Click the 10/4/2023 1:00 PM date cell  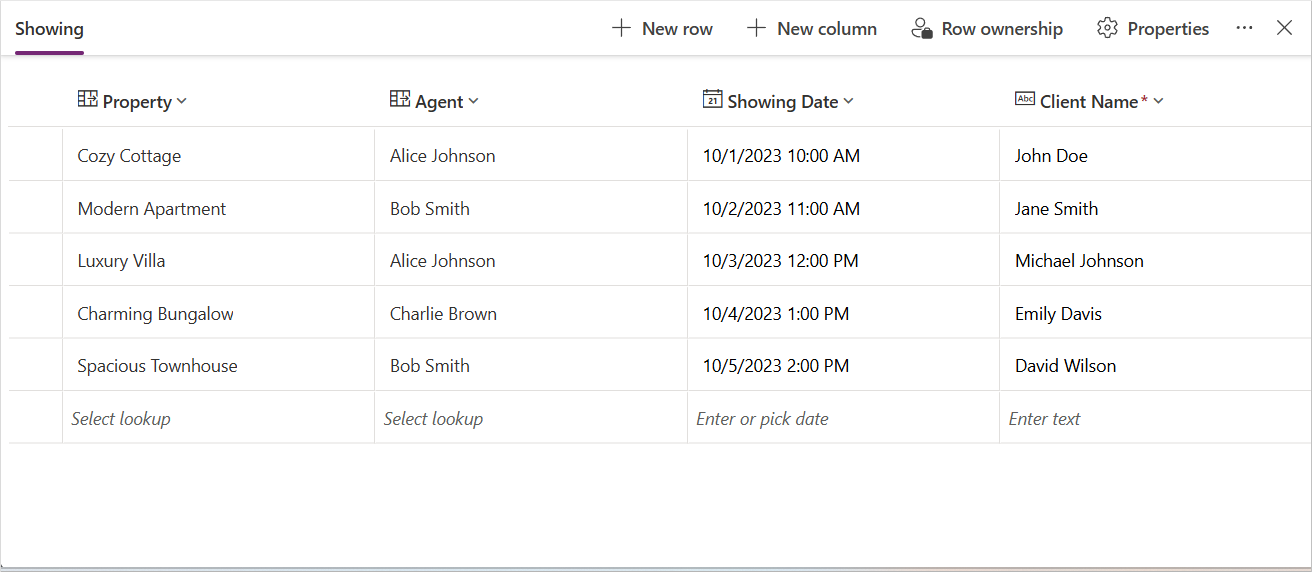843,313
